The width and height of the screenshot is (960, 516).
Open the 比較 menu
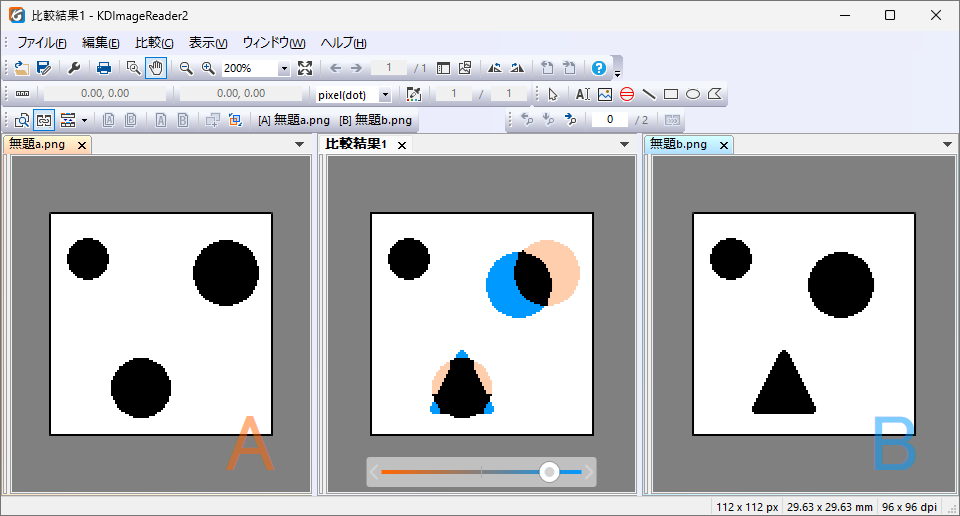(x=154, y=43)
